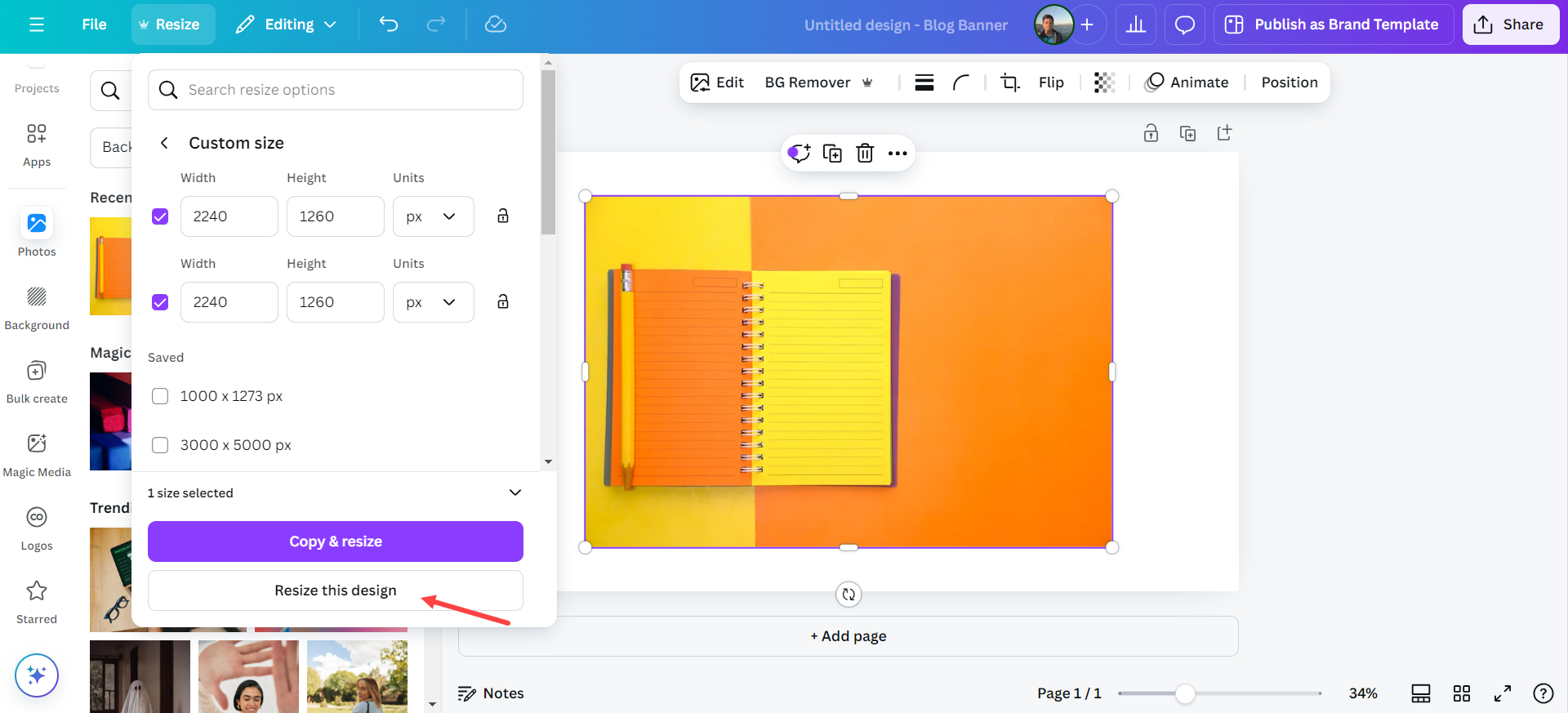This screenshot has height=713, width=1568.
Task: Delete the selected image with trash icon
Action: [865, 153]
